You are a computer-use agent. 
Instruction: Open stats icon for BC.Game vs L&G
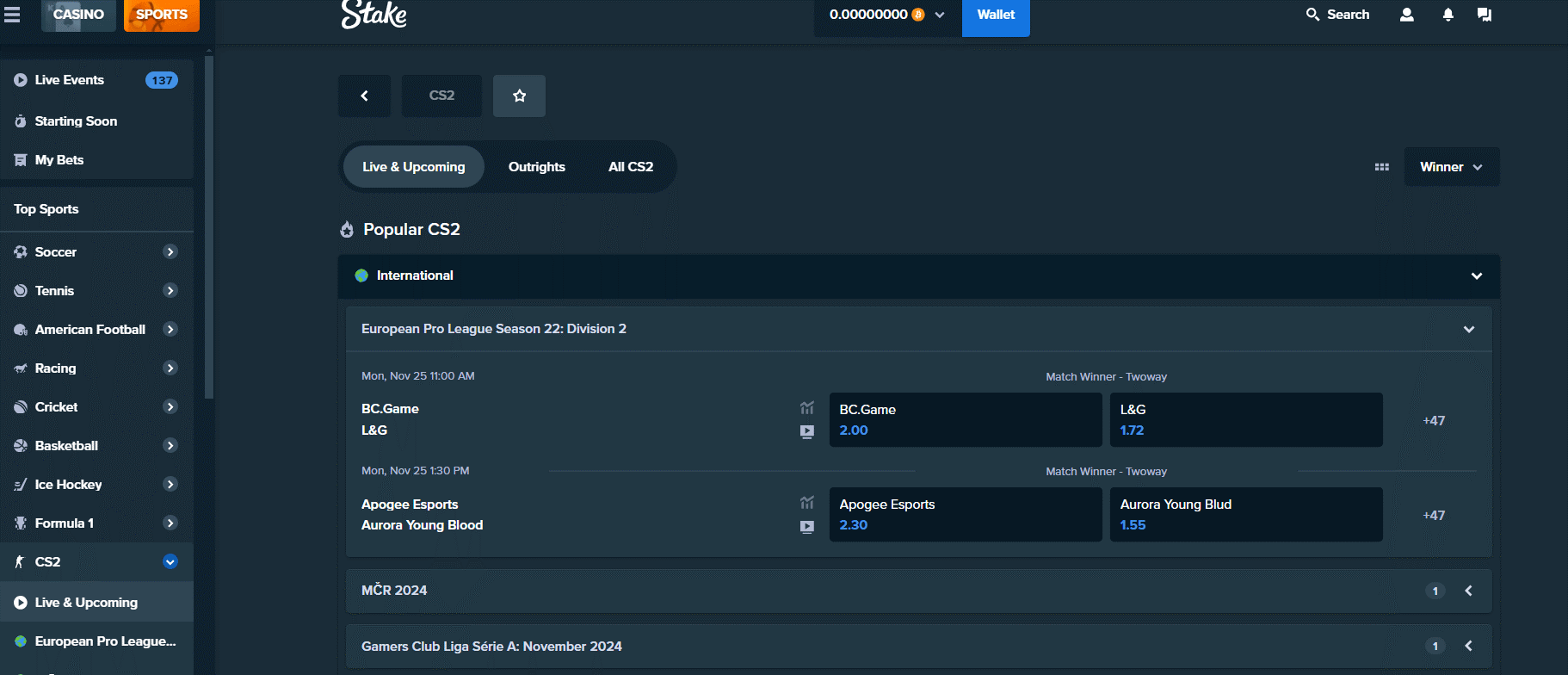(807, 408)
